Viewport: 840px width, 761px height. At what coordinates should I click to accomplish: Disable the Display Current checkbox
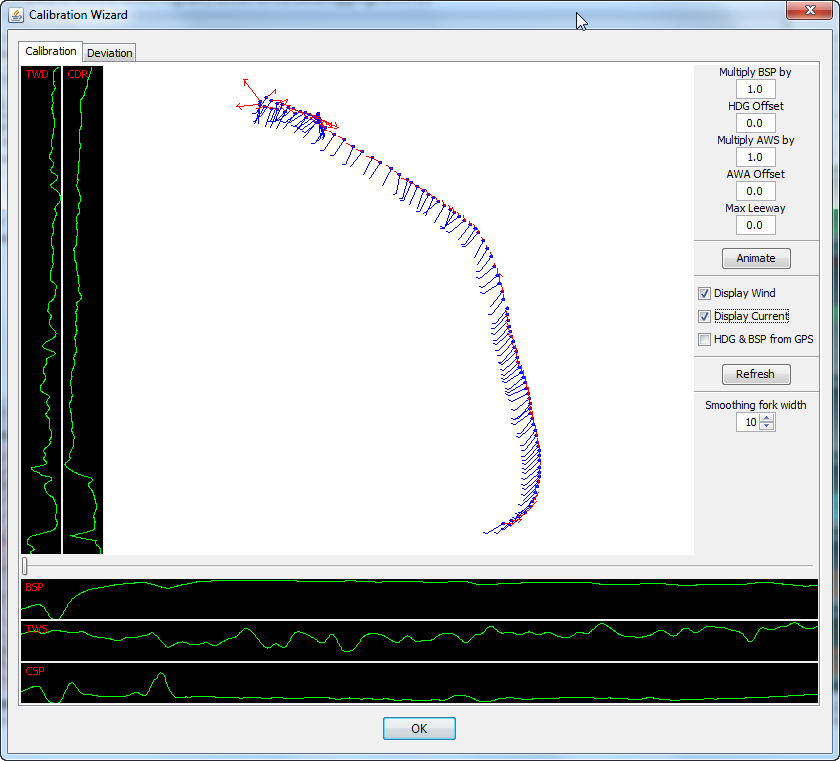pyautogui.click(x=704, y=316)
